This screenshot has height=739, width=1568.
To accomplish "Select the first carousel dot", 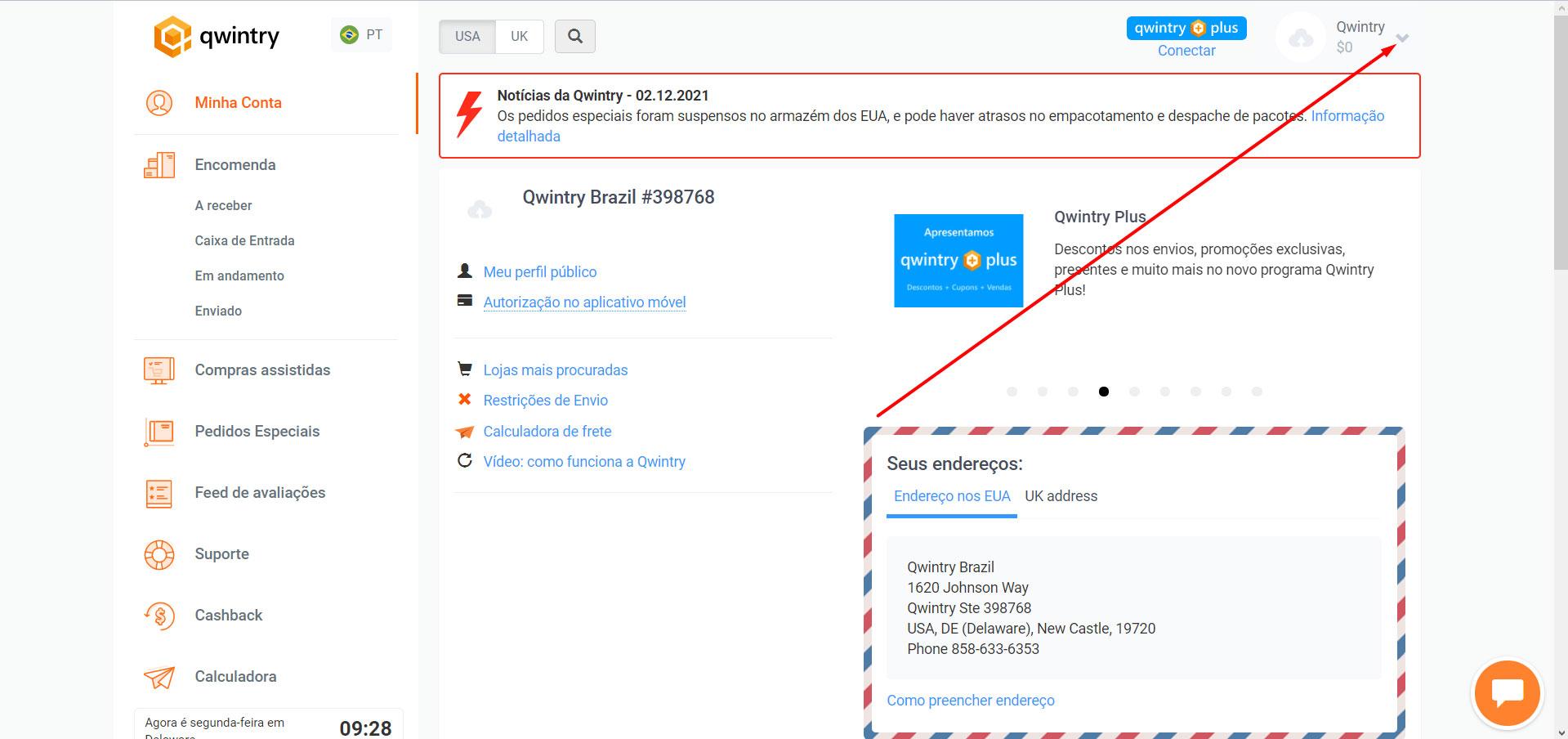I will [1012, 392].
